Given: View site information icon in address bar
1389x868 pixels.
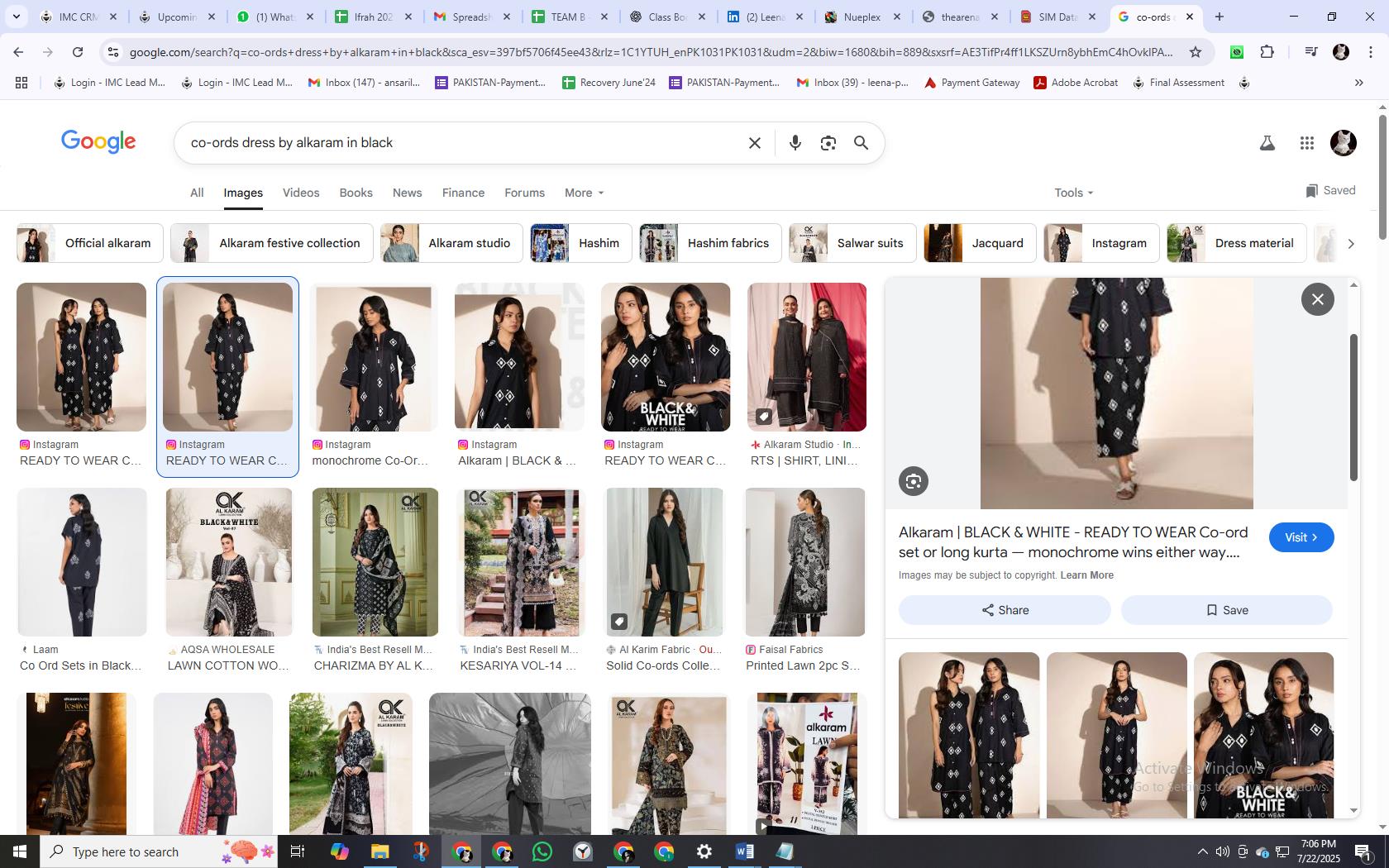Looking at the screenshot, I should coord(112,52).
